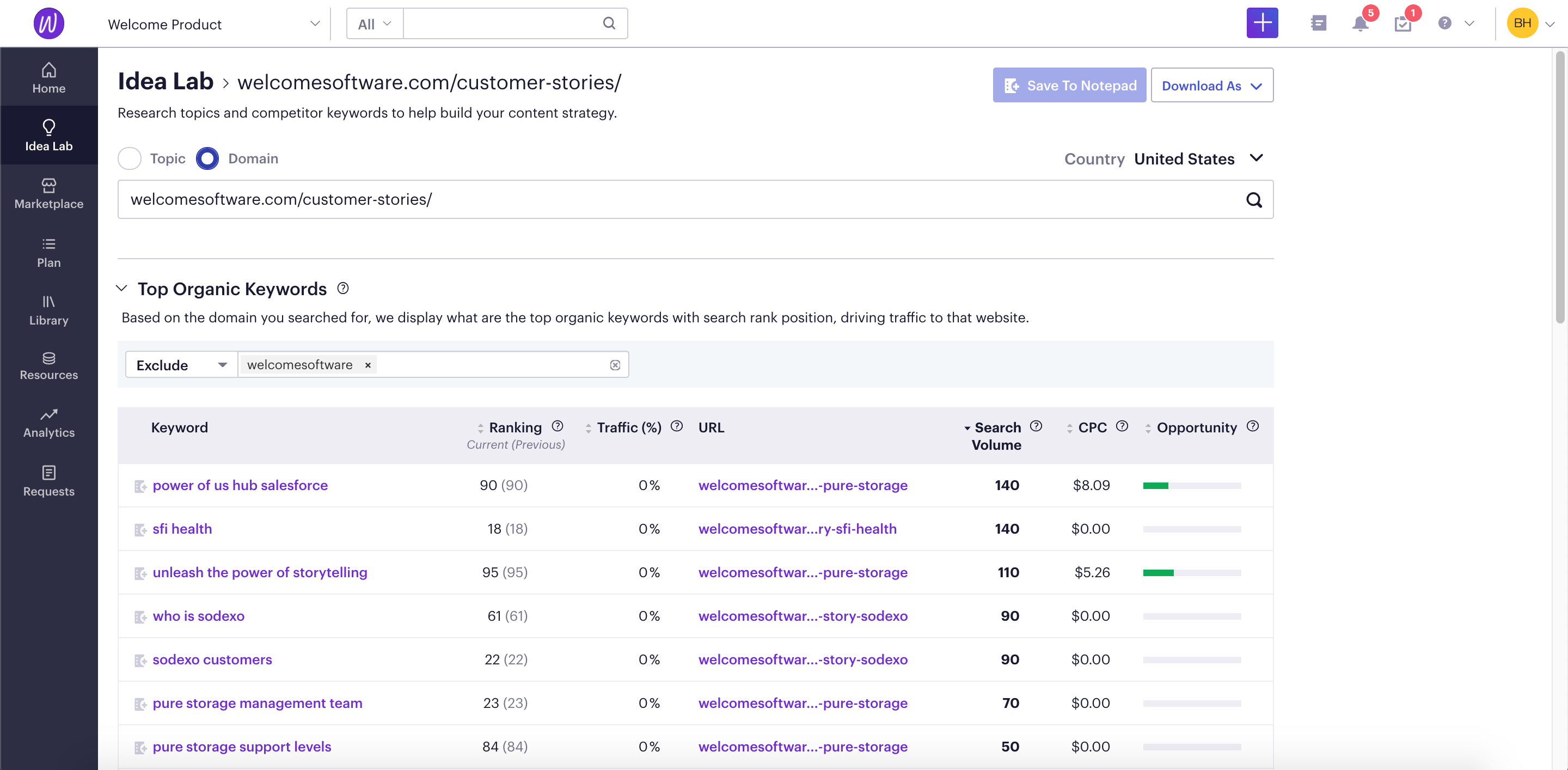Click the CPC column help icon

tap(1122, 426)
